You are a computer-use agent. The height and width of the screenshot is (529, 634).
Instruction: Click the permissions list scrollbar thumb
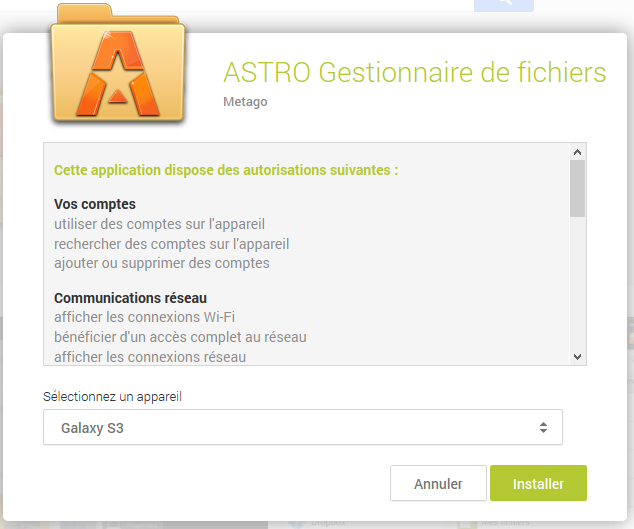[x=577, y=188]
